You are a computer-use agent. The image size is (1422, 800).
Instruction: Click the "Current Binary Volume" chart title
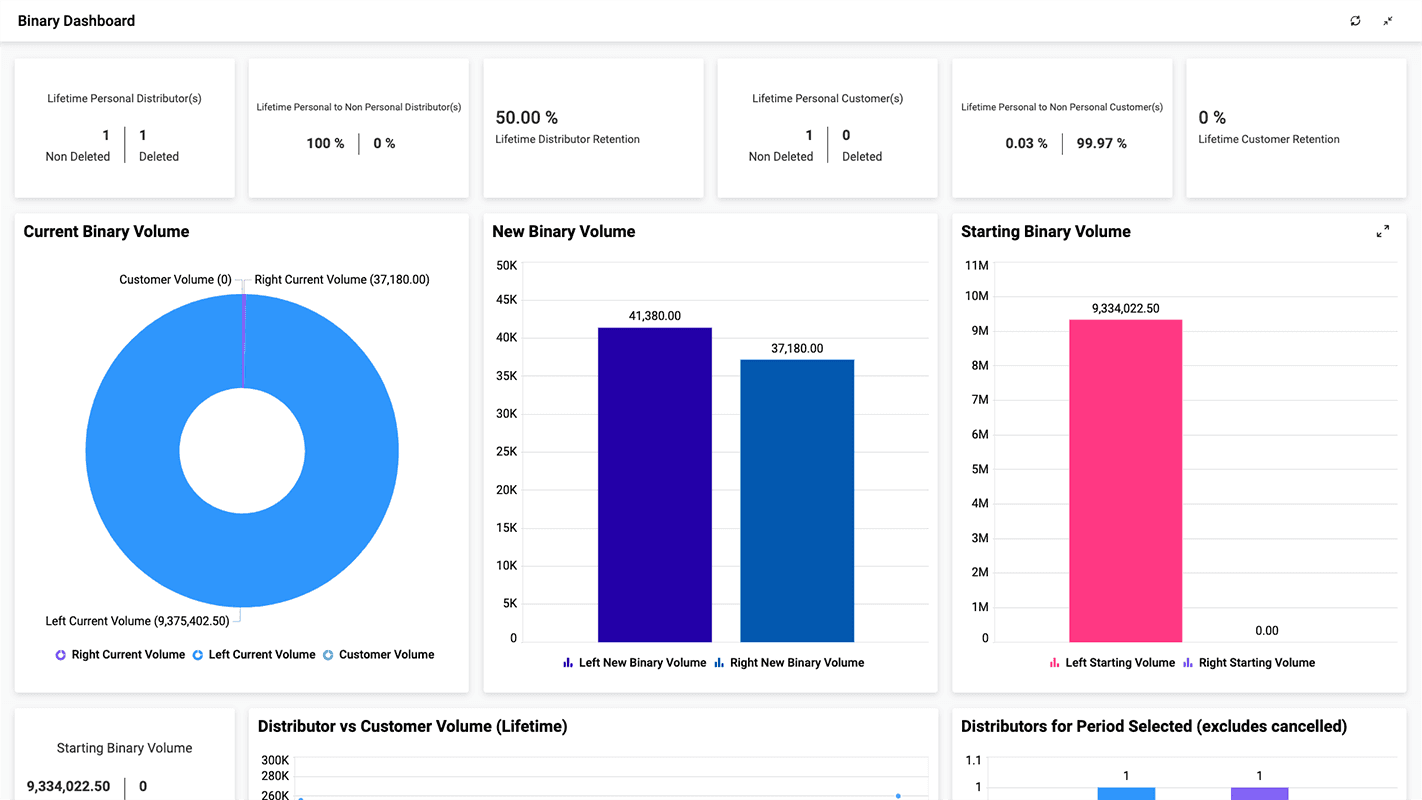pyautogui.click(x=106, y=232)
